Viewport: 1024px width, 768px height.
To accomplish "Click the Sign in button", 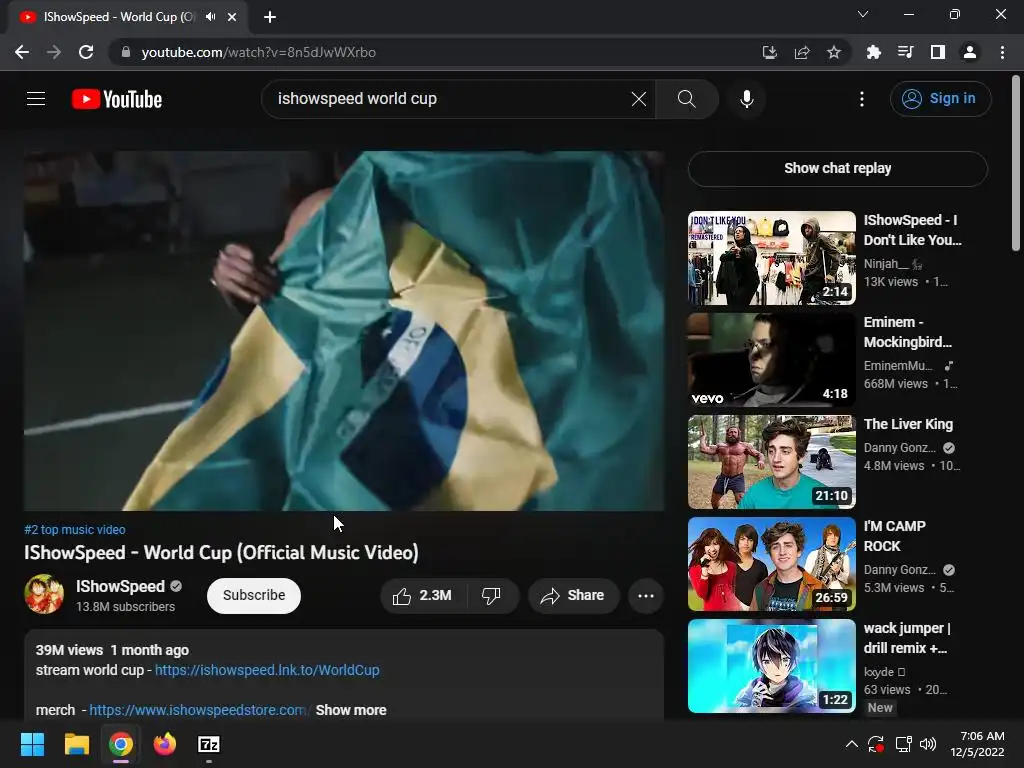I will pyautogui.click(x=940, y=99).
